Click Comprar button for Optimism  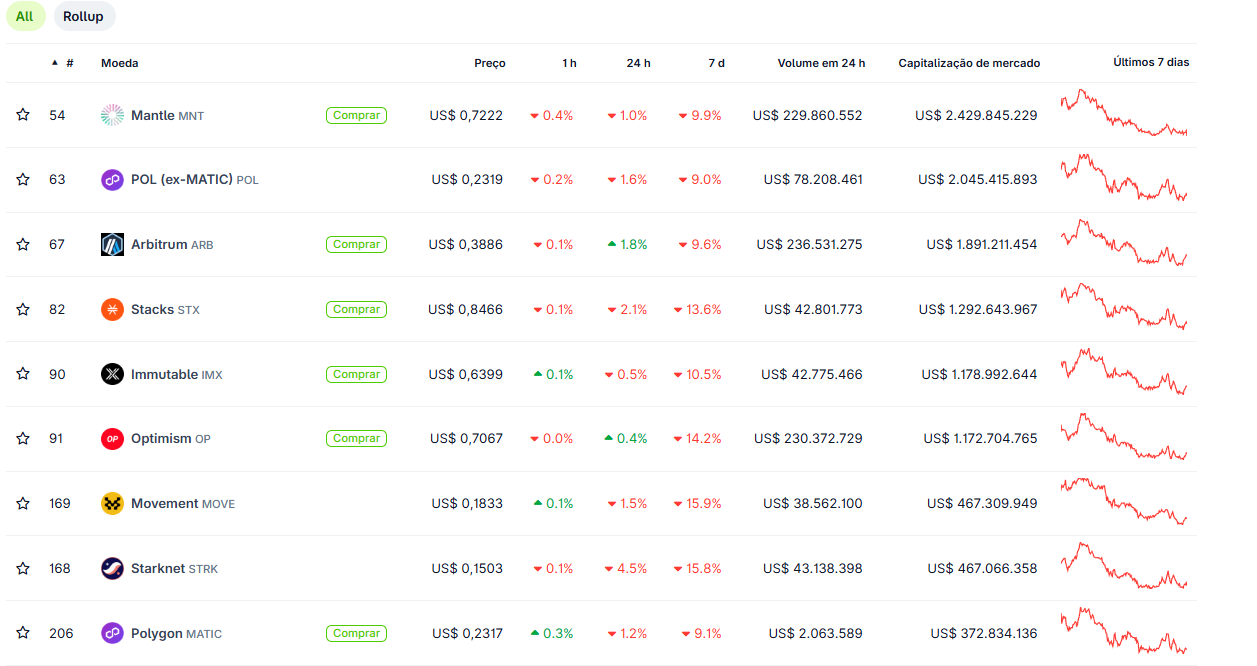tap(356, 438)
